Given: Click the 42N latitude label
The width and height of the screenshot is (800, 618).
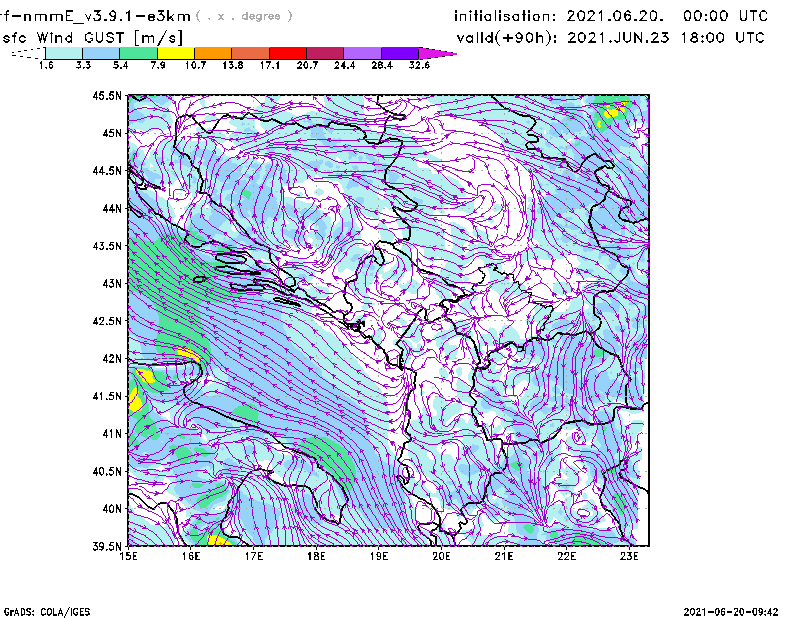Looking at the screenshot, I should click(x=112, y=358).
